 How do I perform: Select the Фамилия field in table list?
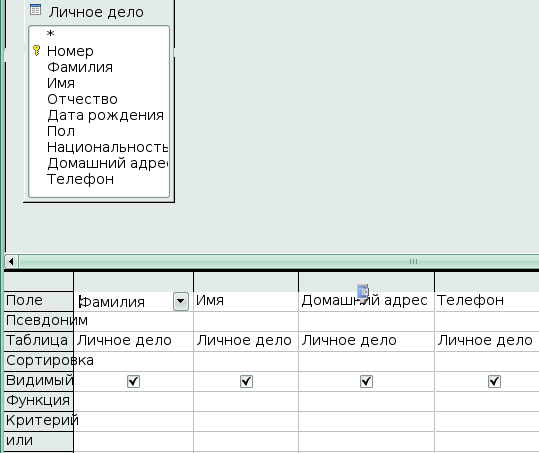80,67
